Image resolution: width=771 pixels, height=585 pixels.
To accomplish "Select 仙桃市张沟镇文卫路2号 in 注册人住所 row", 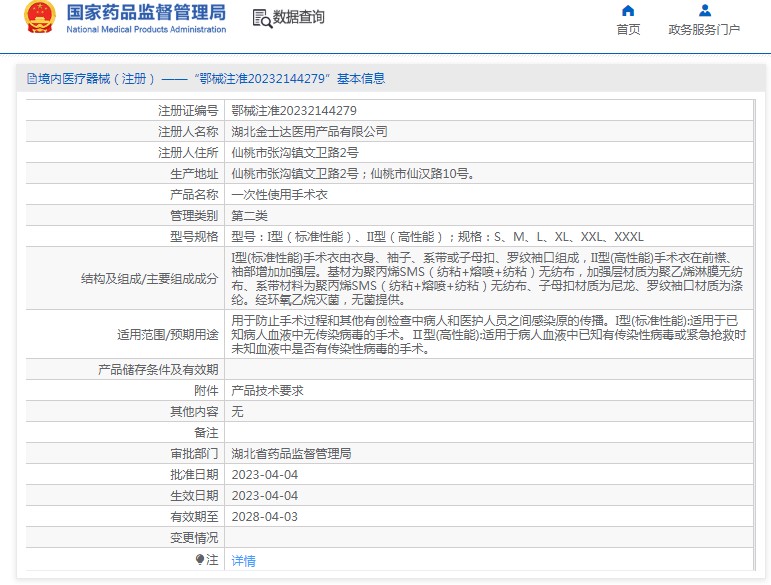I will [295, 153].
